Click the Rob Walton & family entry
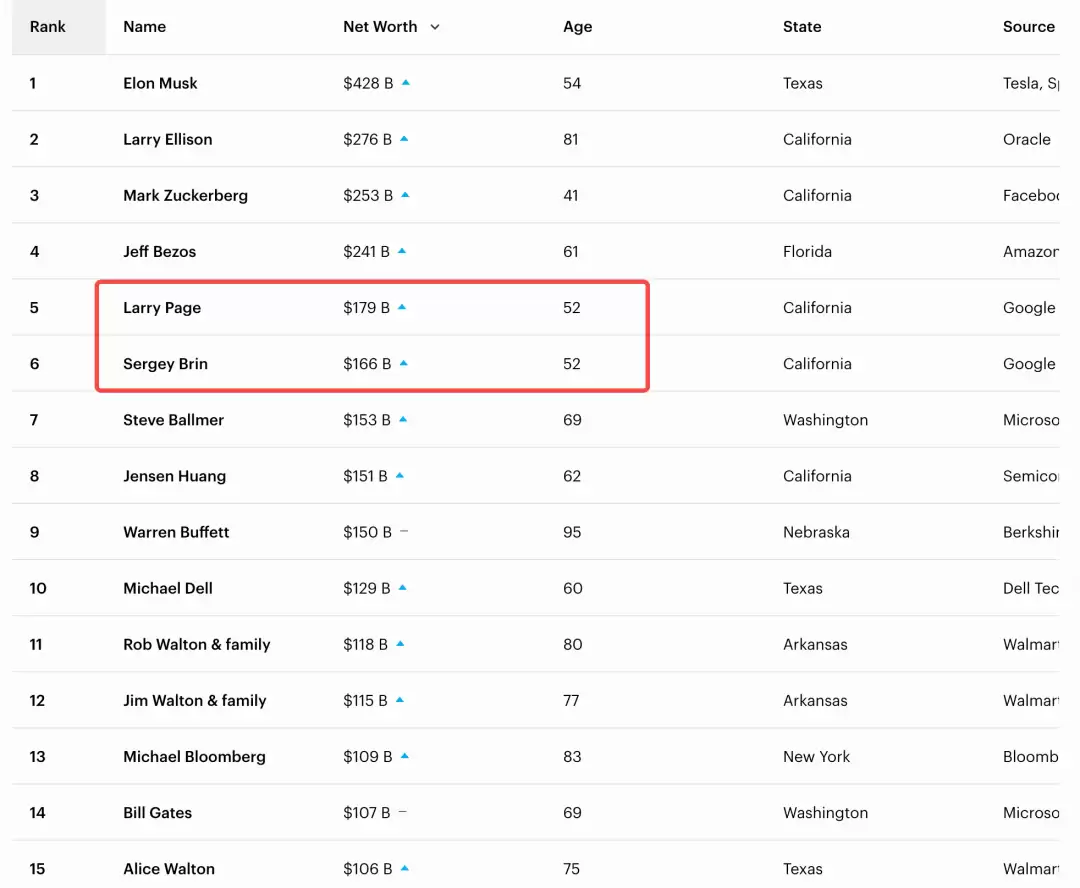Screen dimensions: 1080x888 196,645
